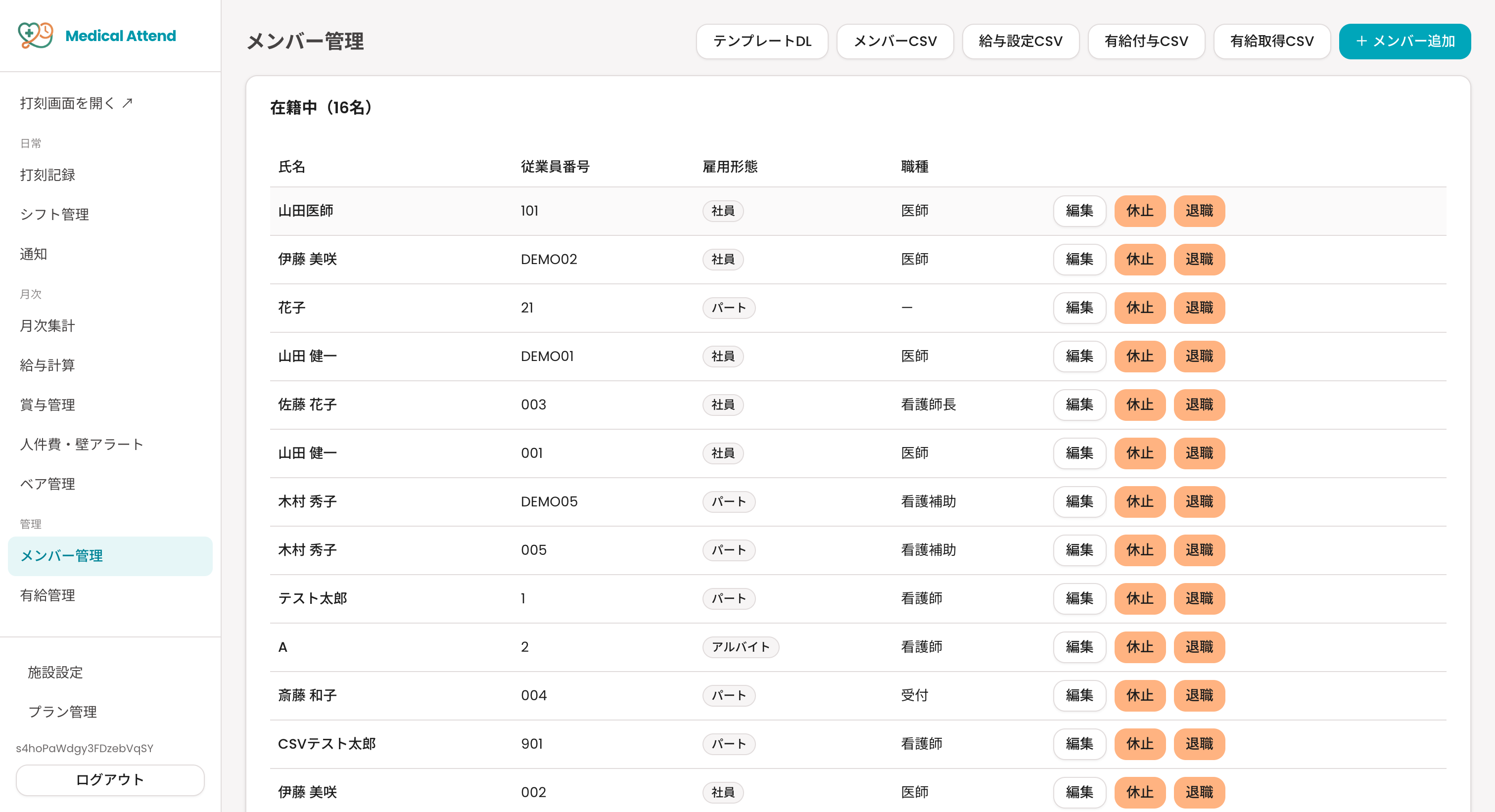Edit member DEMO01 山田 健一
Viewport: 1495px width, 812px height.
[1079, 356]
